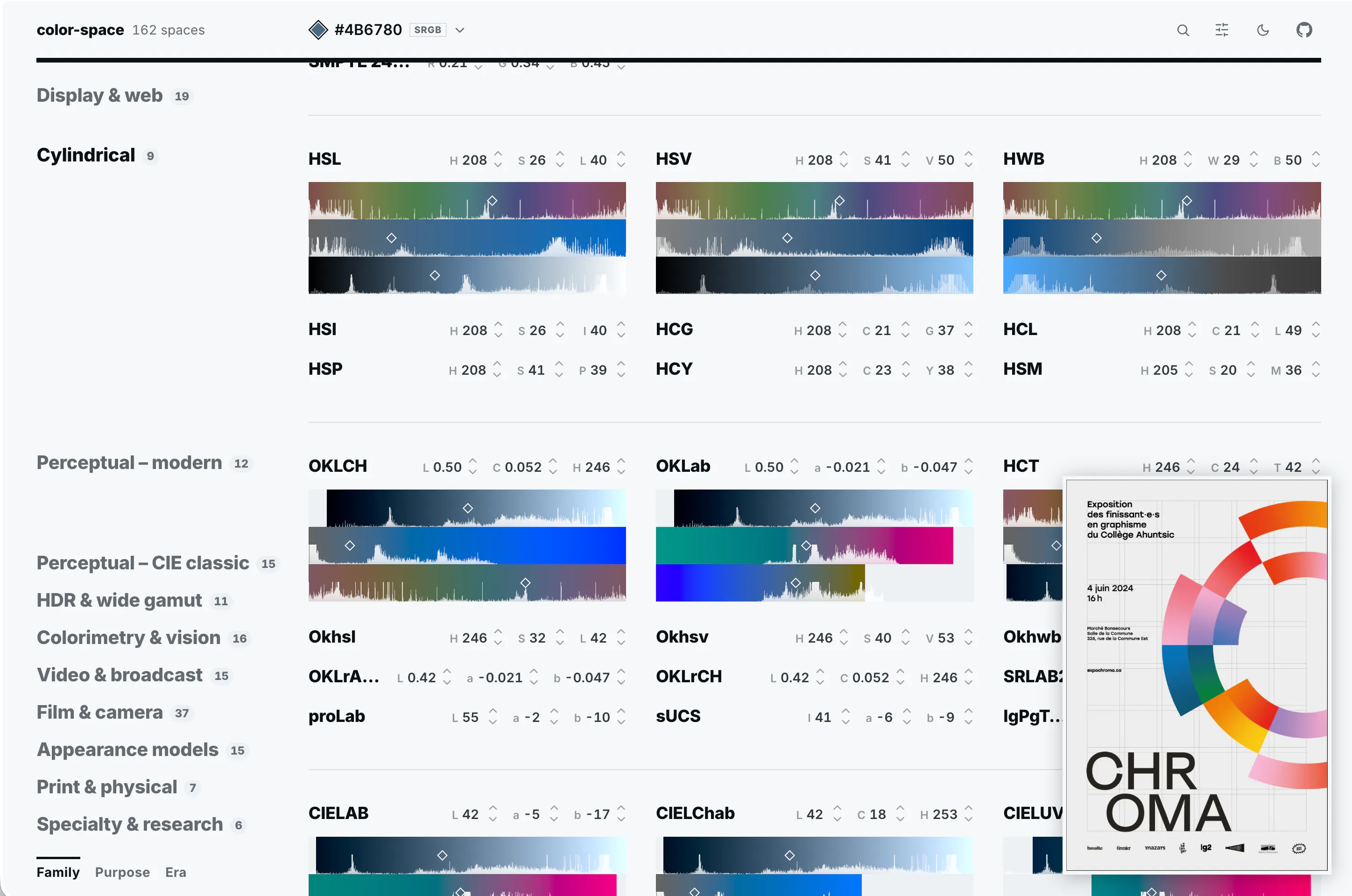The height and width of the screenshot is (896, 1352).
Task: Adjust the HCG G 37 stepper
Action: pyautogui.click(x=968, y=330)
